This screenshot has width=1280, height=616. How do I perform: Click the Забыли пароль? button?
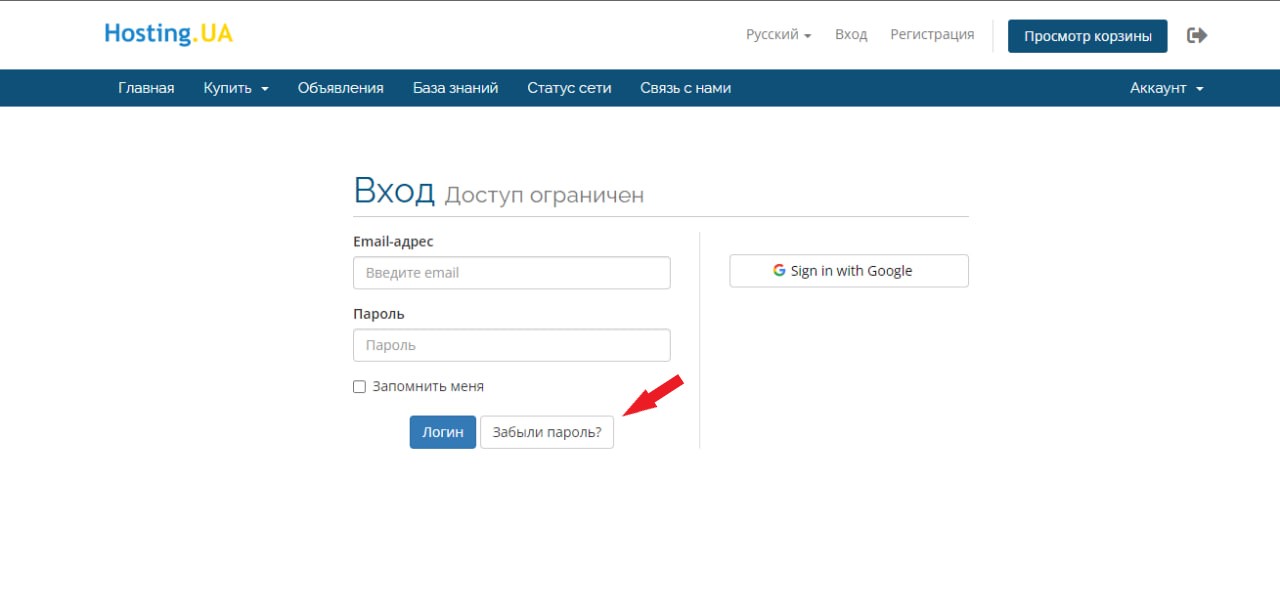point(547,432)
